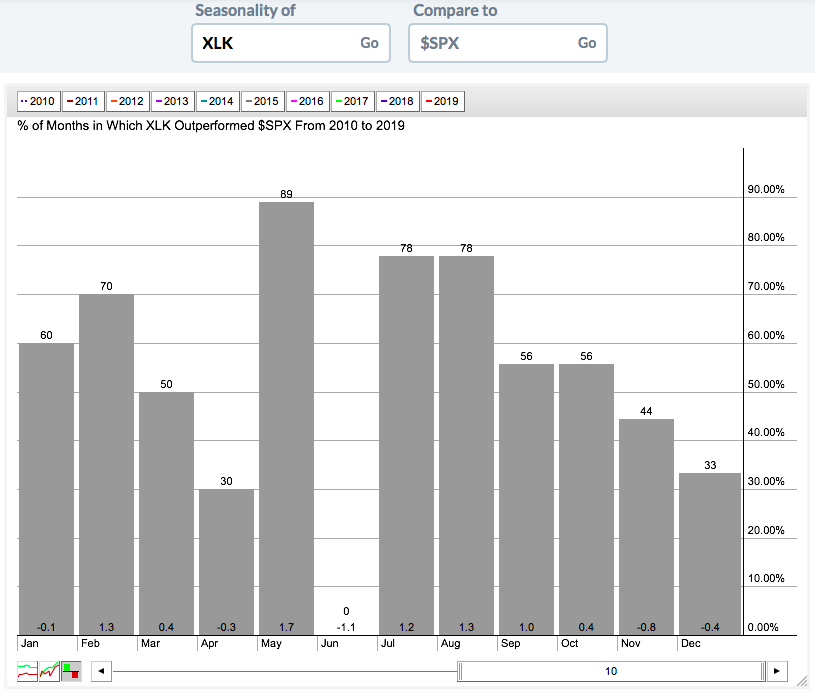
Task: Switch to same-scale line chart icon
Action: 49,671
